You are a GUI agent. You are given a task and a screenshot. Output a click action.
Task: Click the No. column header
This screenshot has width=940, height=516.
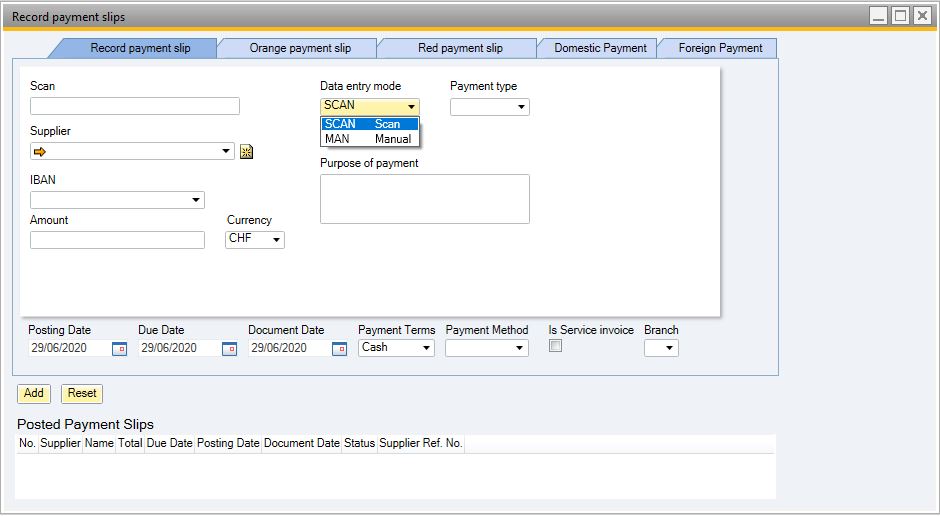click(27, 443)
